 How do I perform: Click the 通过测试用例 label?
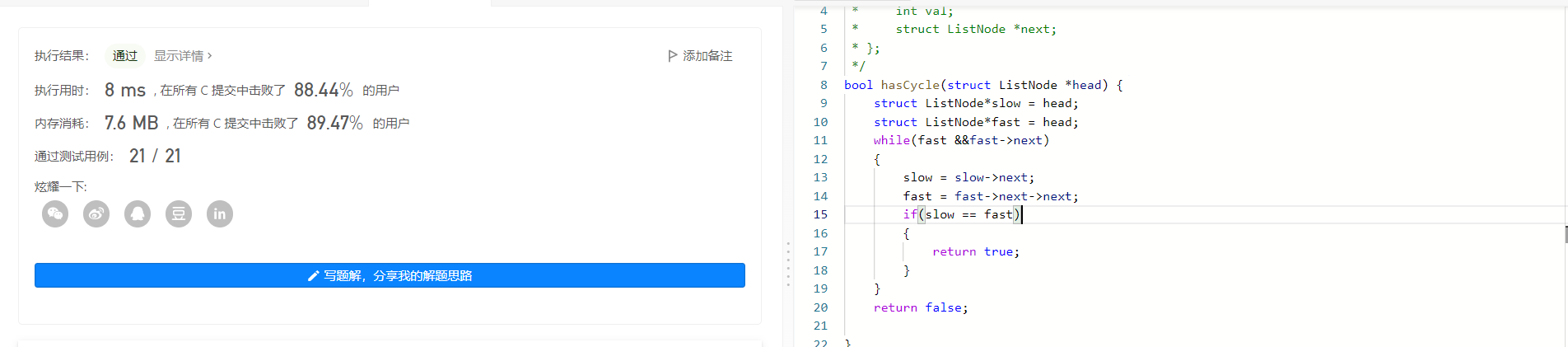(74, 157)
